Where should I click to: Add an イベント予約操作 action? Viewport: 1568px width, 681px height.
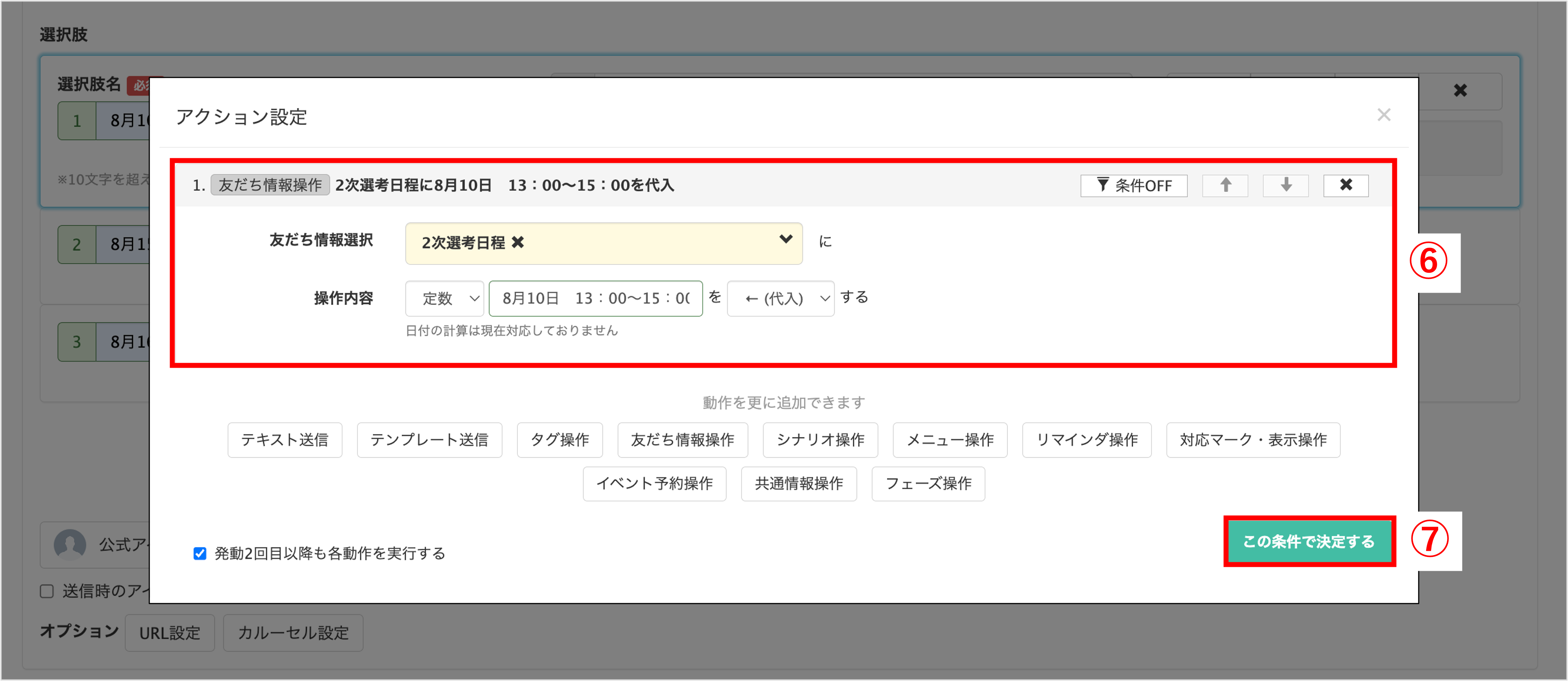[654, 484]
